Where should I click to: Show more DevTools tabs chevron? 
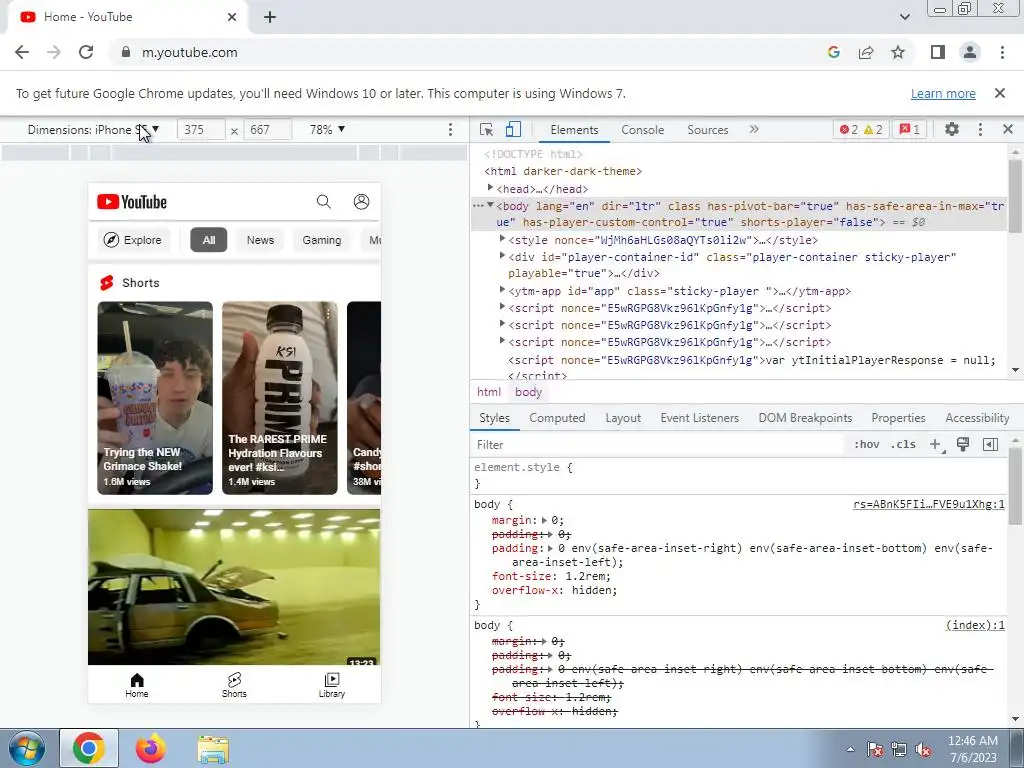click(x=754, y=129)
